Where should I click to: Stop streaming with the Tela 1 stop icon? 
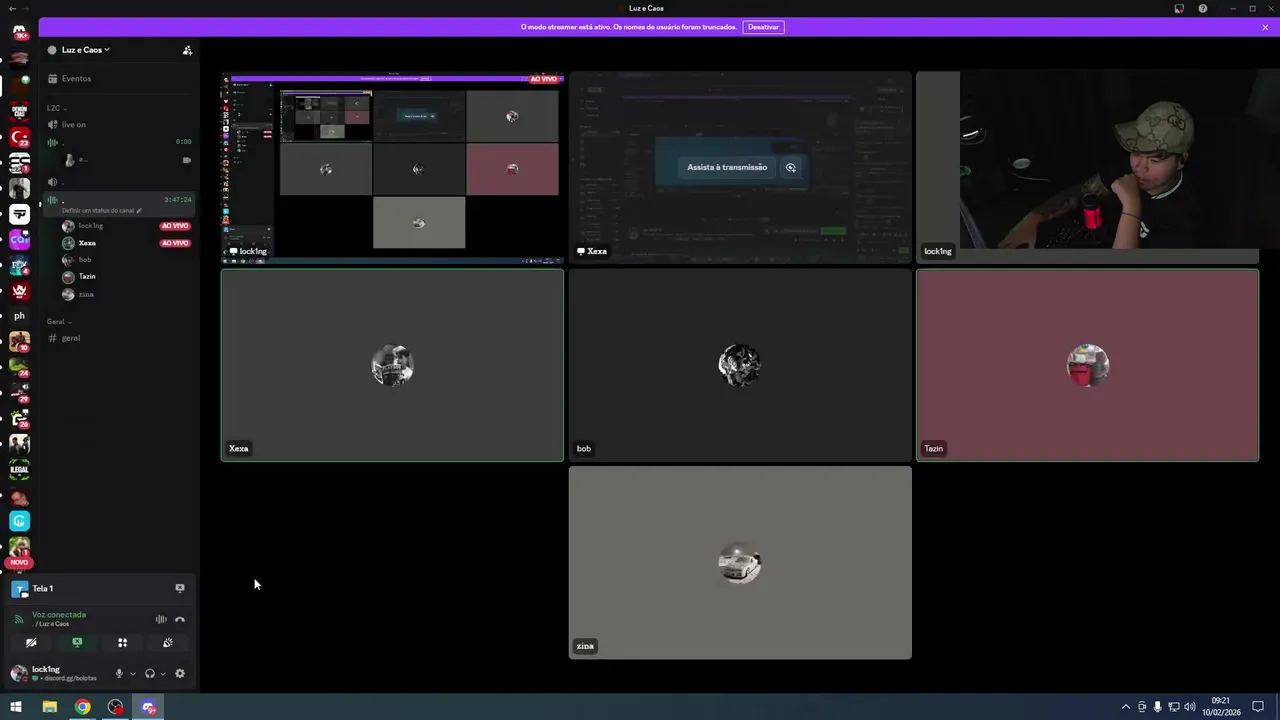(180, 588)
